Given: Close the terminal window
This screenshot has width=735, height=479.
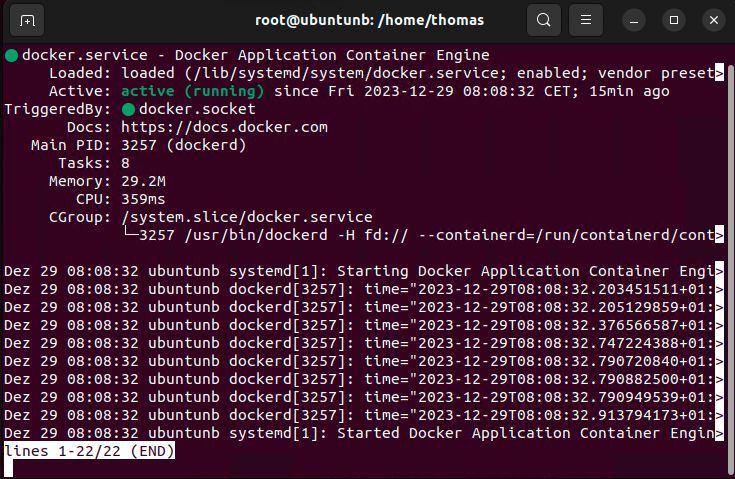Looking at the screenshot, I should [714, 20].
